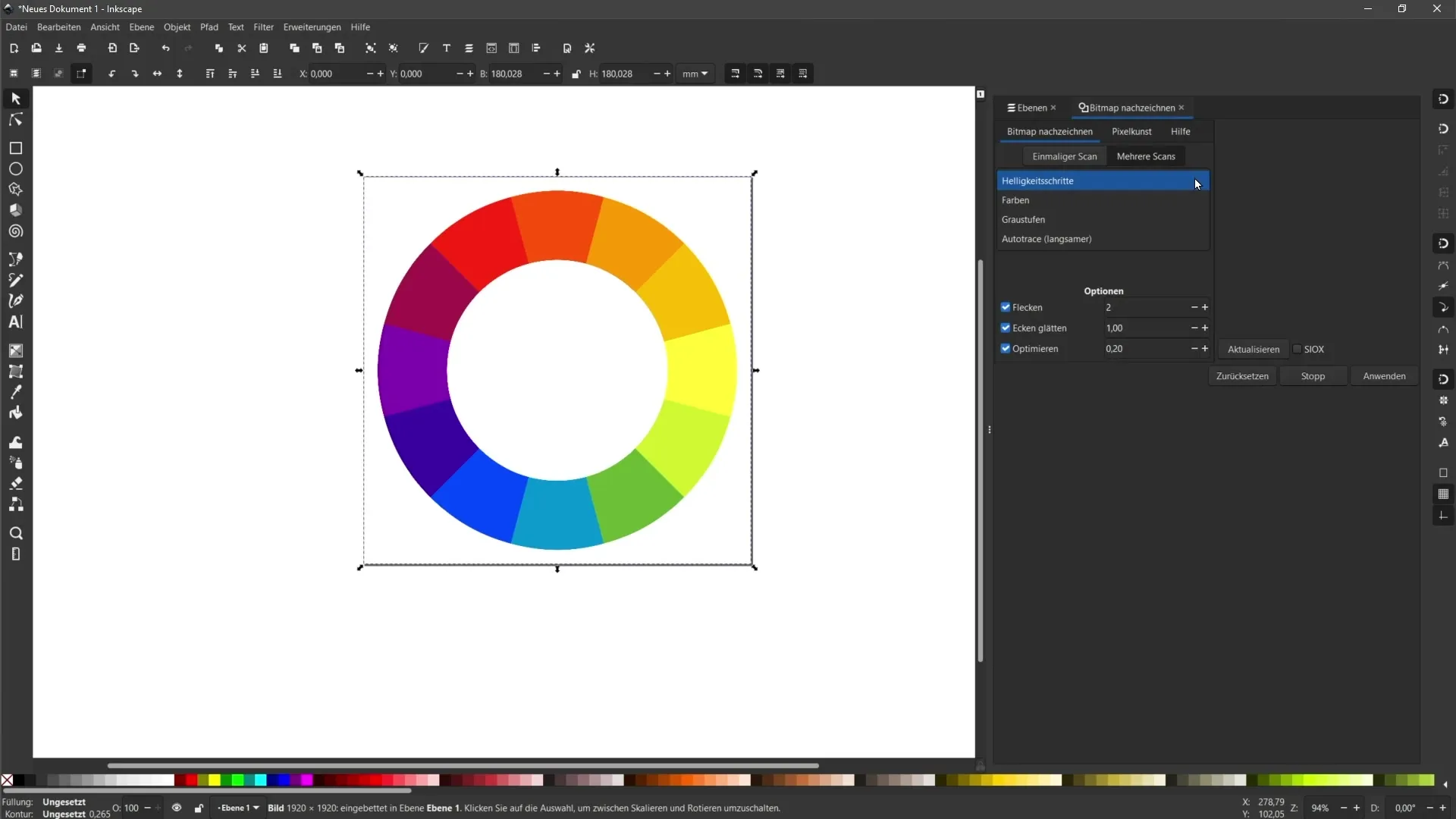Select the Rectangle tool
The width and height of the screenshot is (1456, 819).
tap(15, 147)
